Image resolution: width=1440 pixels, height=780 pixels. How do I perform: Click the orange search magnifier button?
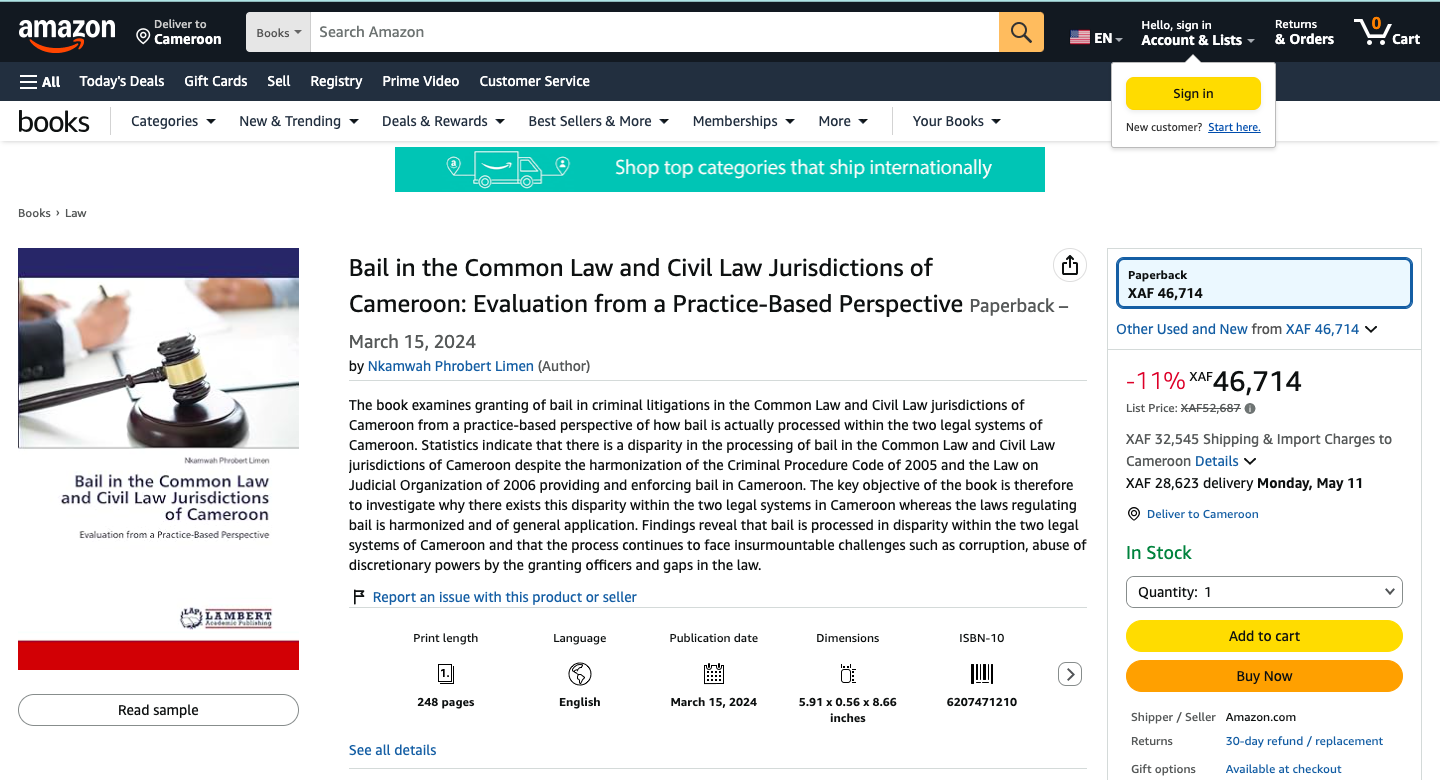coord(1020,32)
